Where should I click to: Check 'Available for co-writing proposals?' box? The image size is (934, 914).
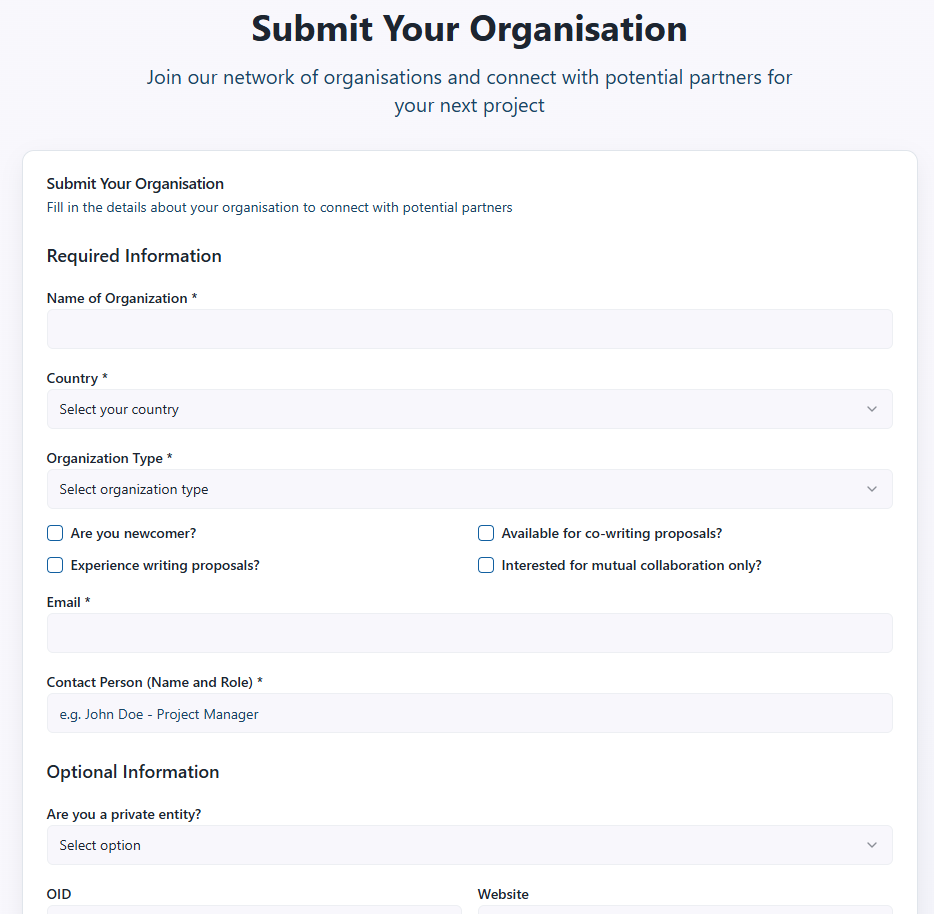486,533
